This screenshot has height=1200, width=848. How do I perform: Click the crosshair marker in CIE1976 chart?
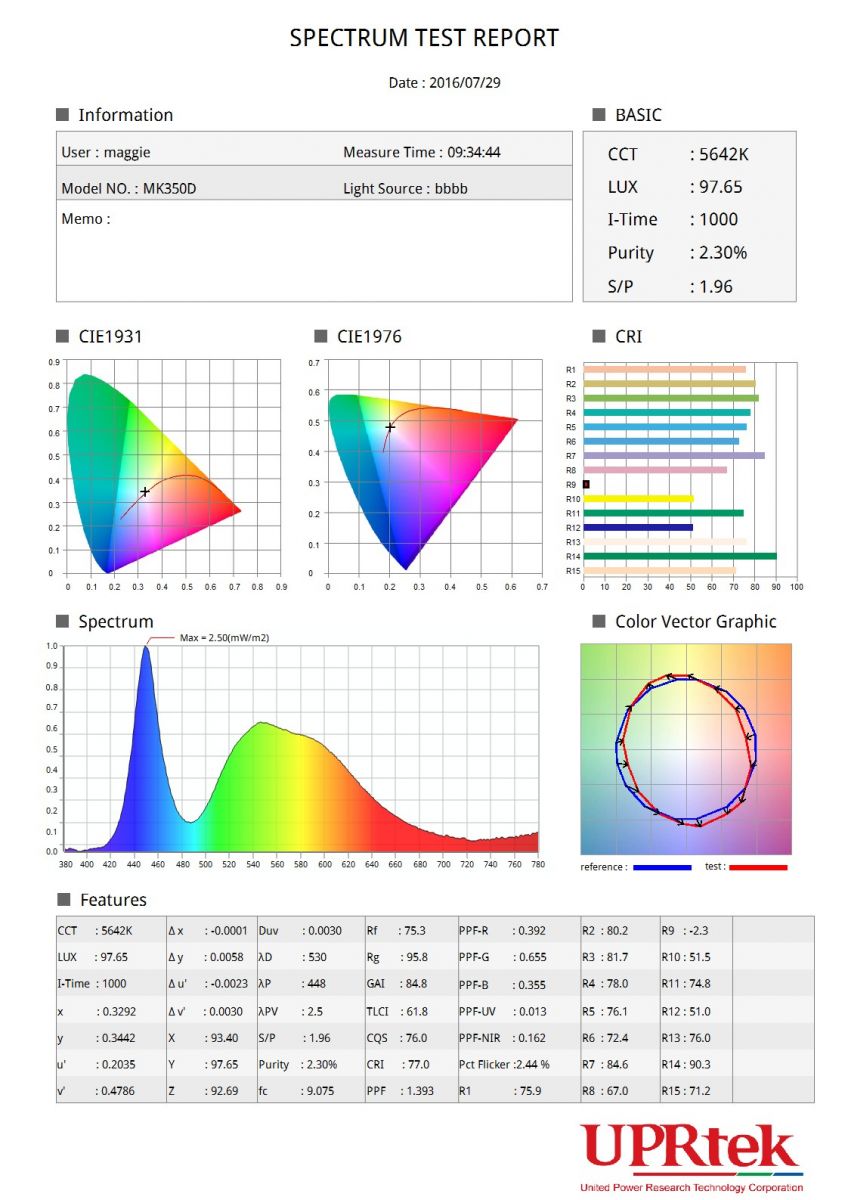pyautogui.click(x=390, y=427)
